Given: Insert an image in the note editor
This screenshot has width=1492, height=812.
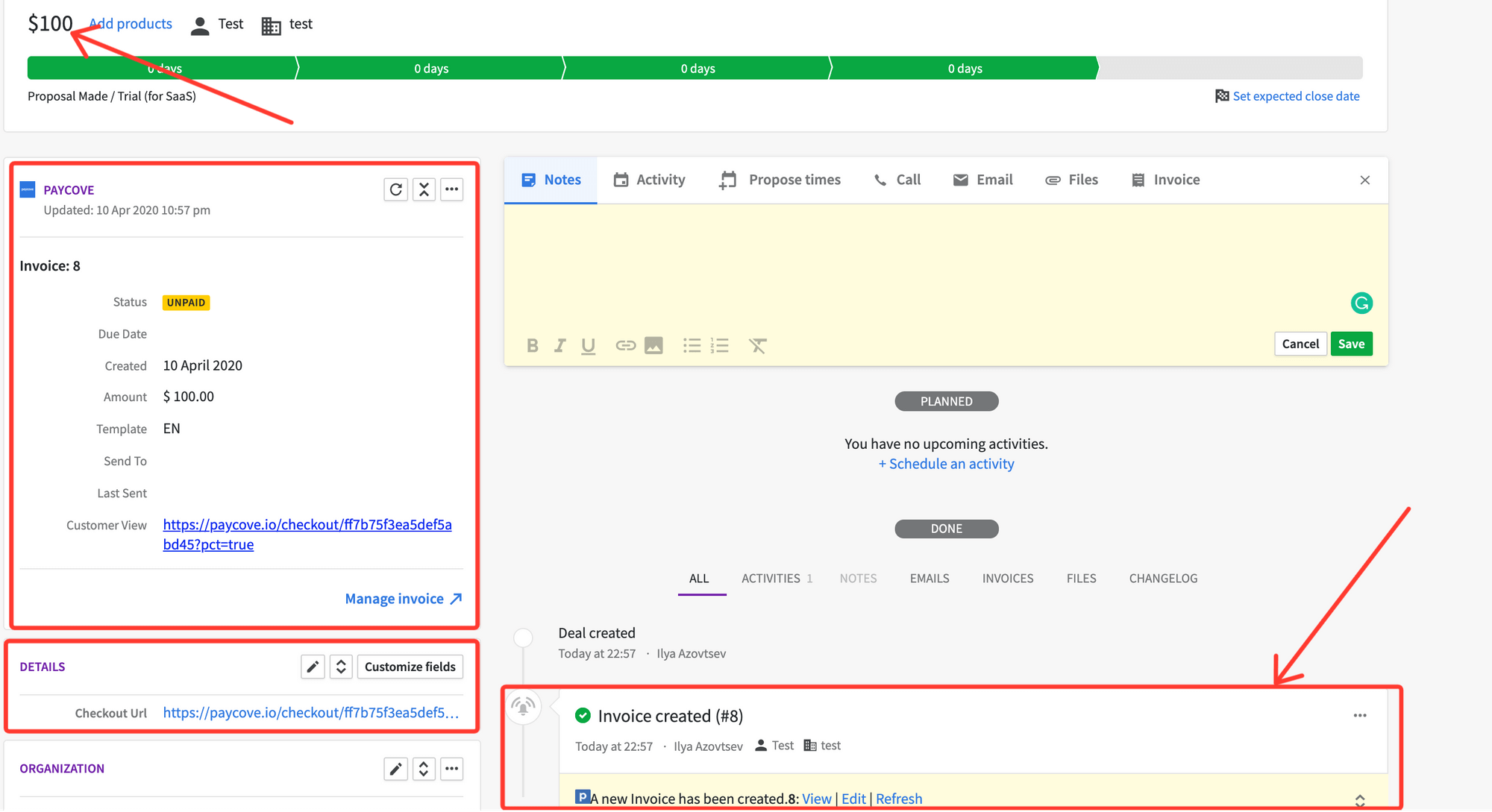Looking at the screenshot, I should [653, 344].
